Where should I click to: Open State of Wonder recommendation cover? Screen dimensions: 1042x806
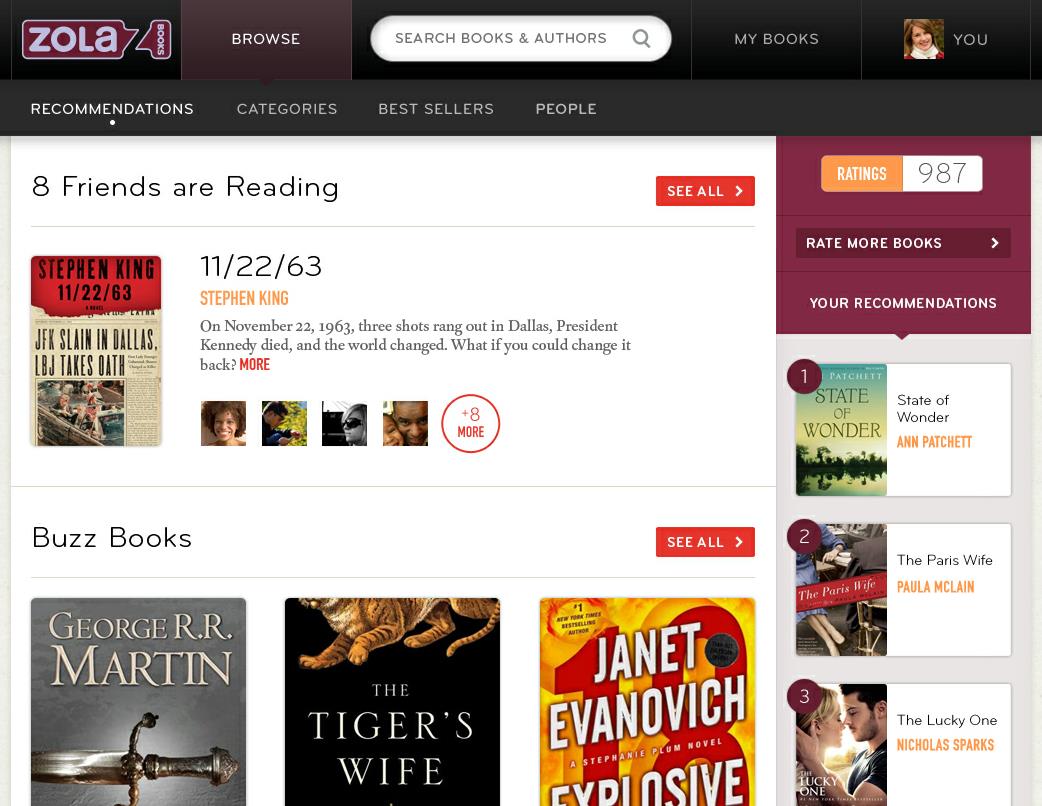[841, 430]
